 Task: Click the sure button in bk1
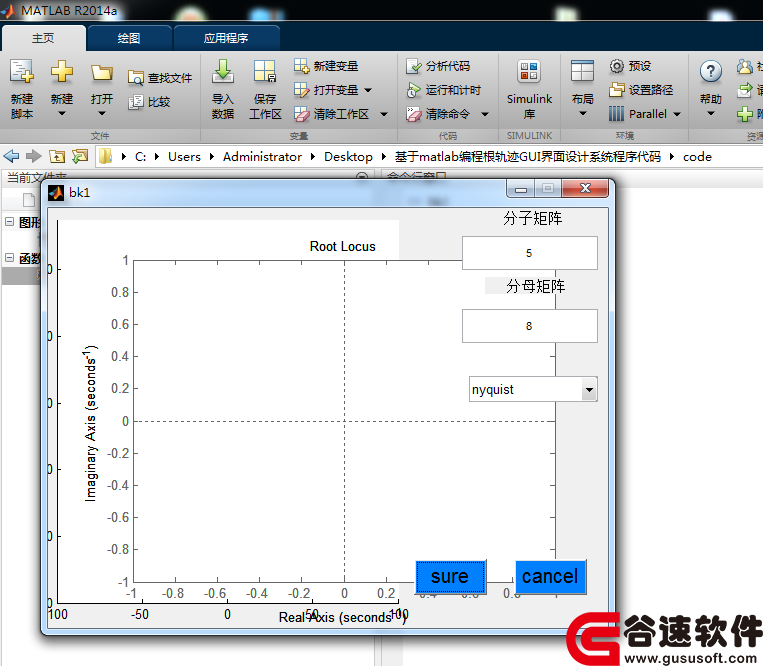click(x=451, y=576)
